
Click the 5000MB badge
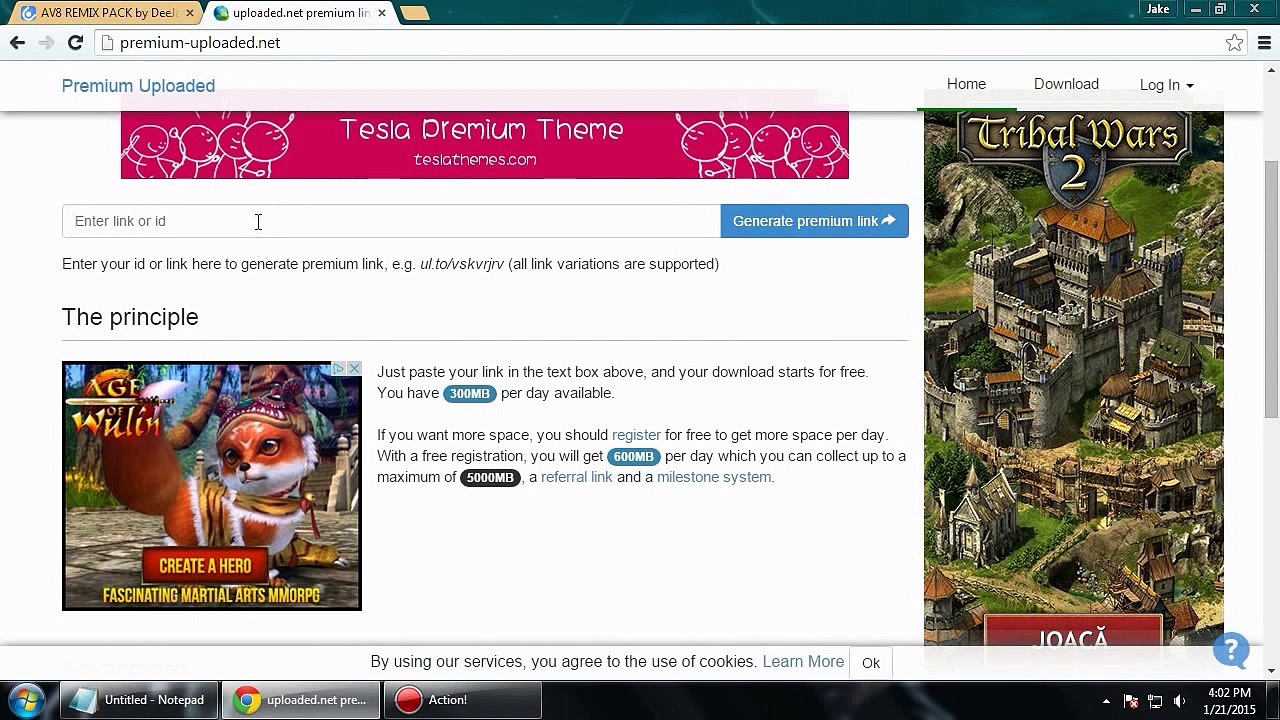490,478
